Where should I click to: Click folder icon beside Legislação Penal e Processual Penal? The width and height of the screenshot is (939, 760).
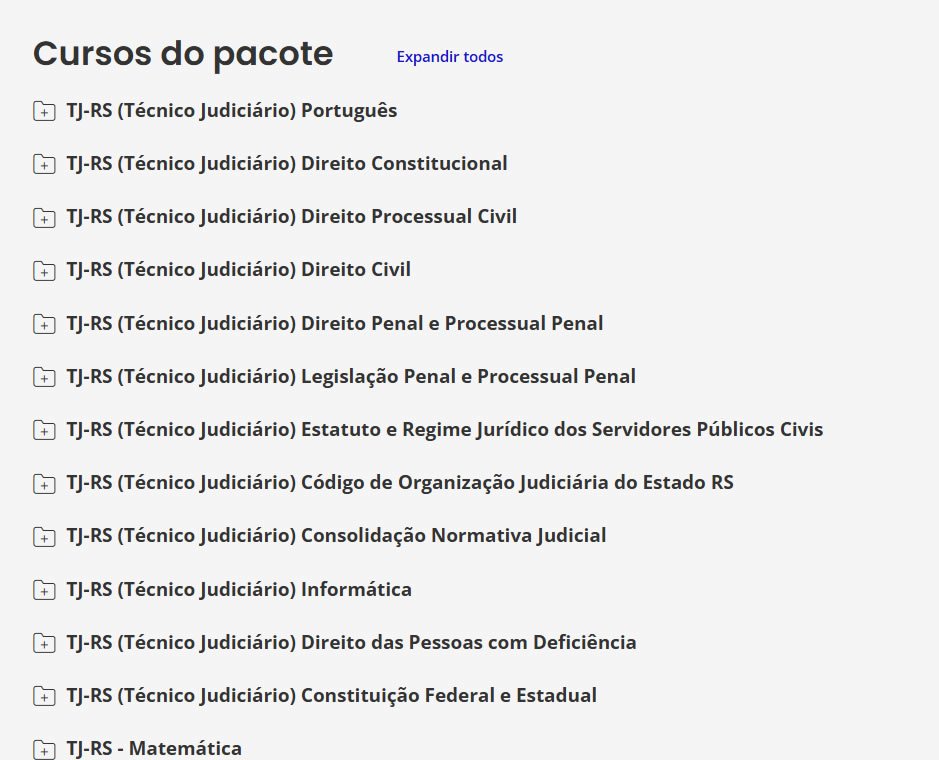[x=44, y=377]
